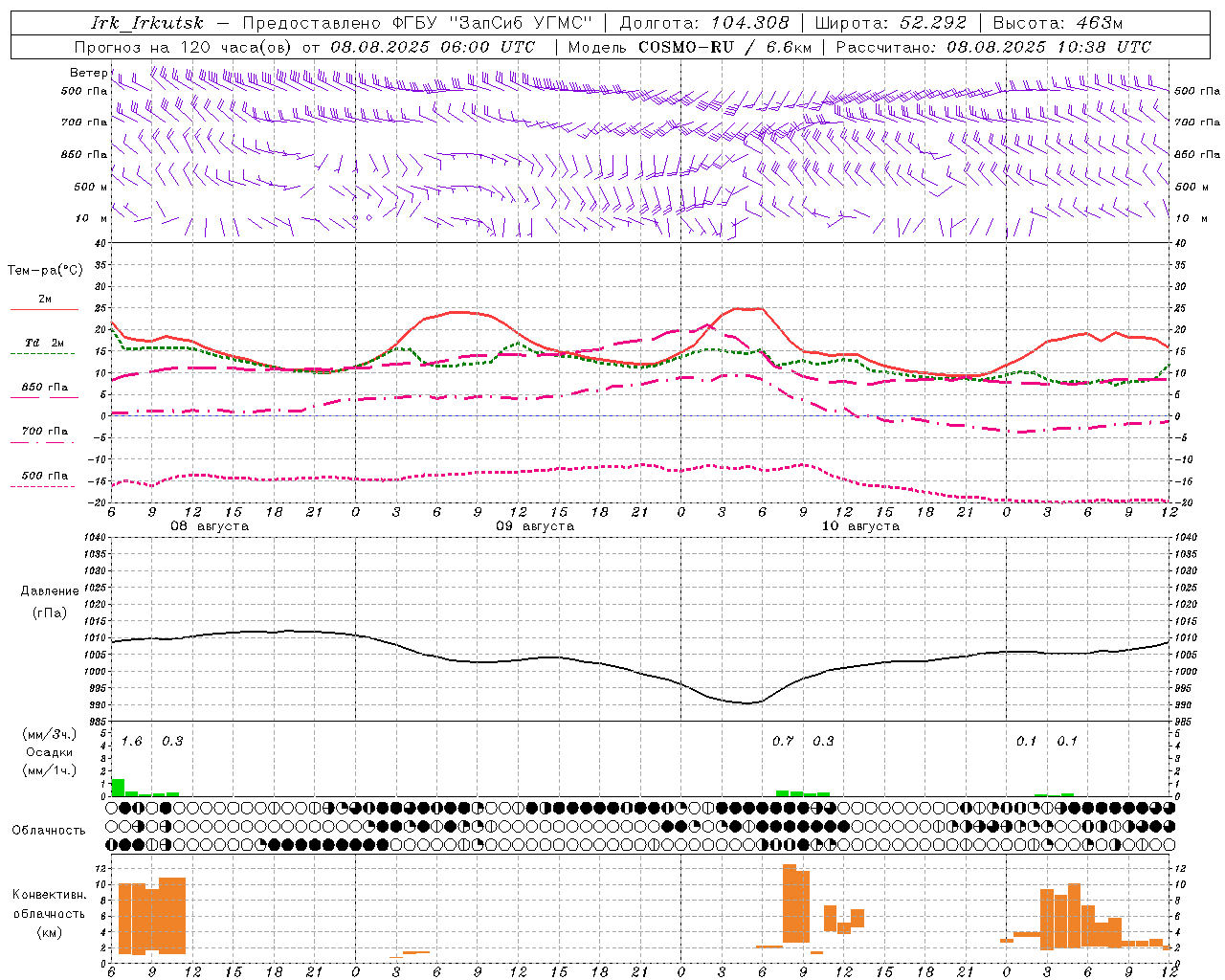Click the '(мм/1ч.)' hourly unit label
Screen dimensions: 1225x980
click(49, 770)
